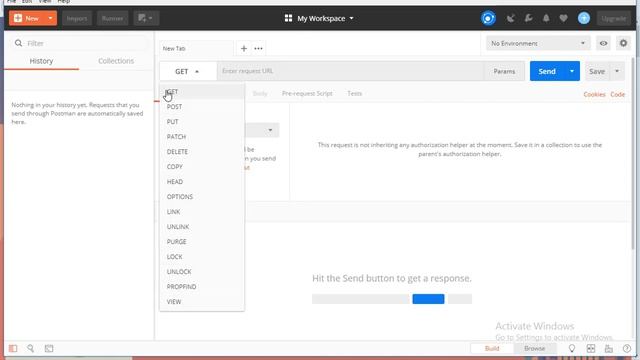The image size is (640, 360).
Task: Expand the Send button dropdown arrow
Action: pos(572,71)
